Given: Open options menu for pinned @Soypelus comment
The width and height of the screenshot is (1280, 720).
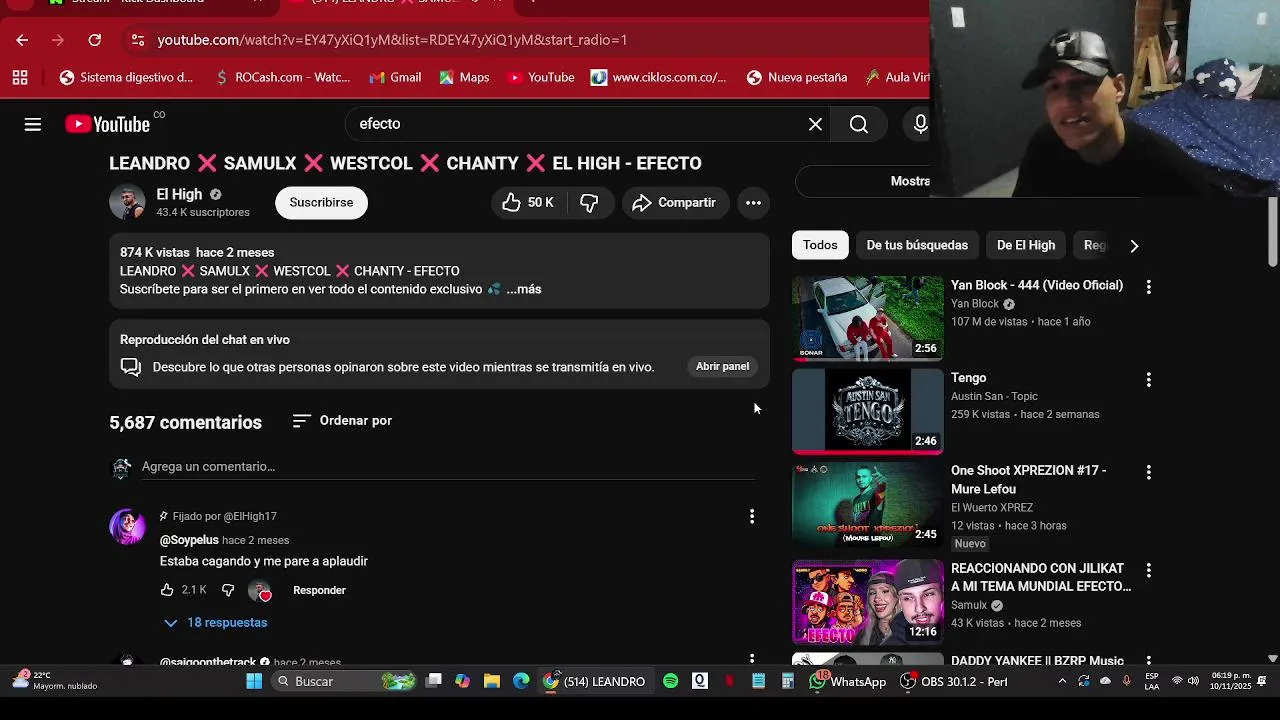Looking at the screenshot, I should tap(752, 517).
